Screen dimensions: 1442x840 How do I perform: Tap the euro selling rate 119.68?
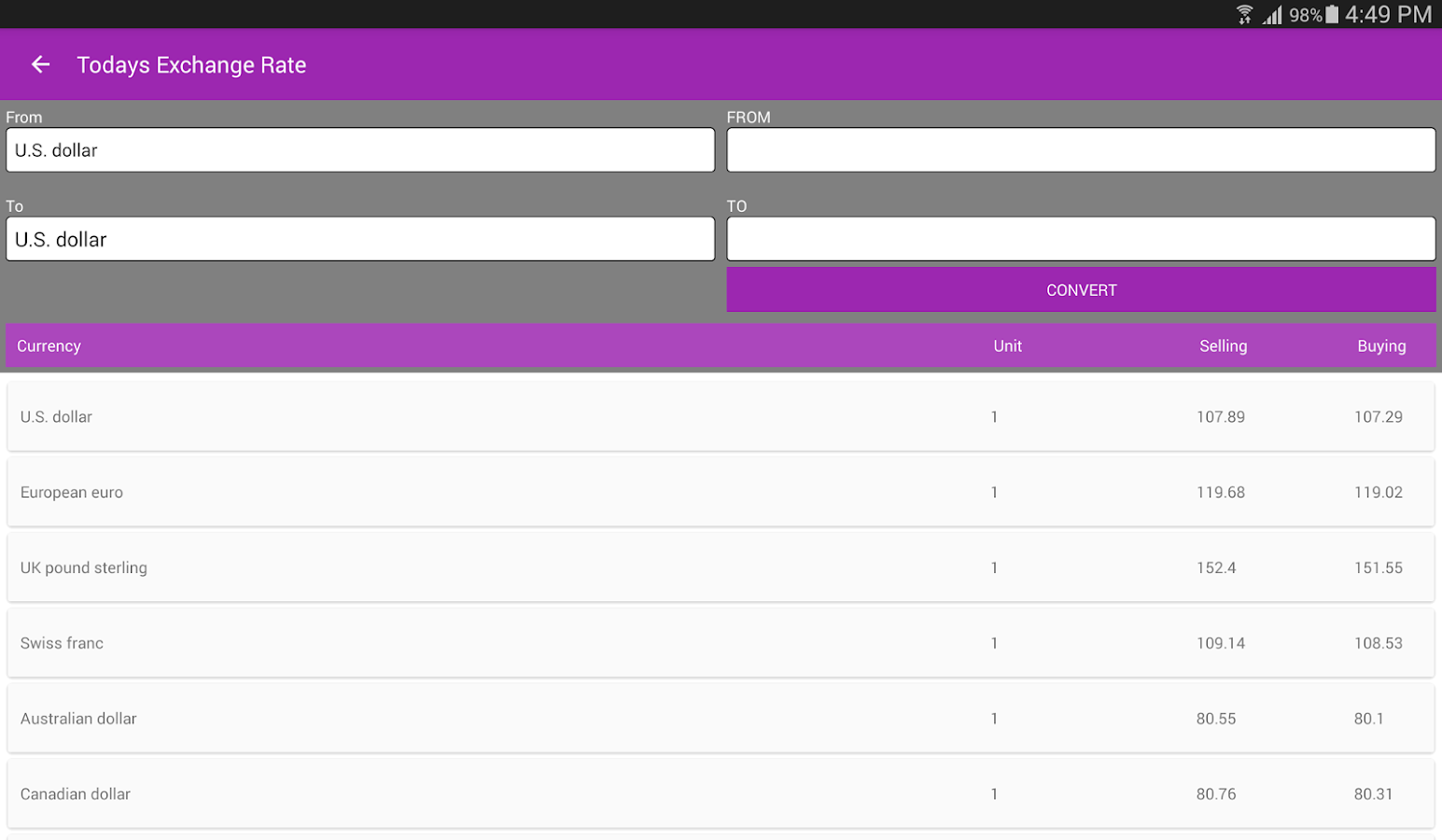1221,493
